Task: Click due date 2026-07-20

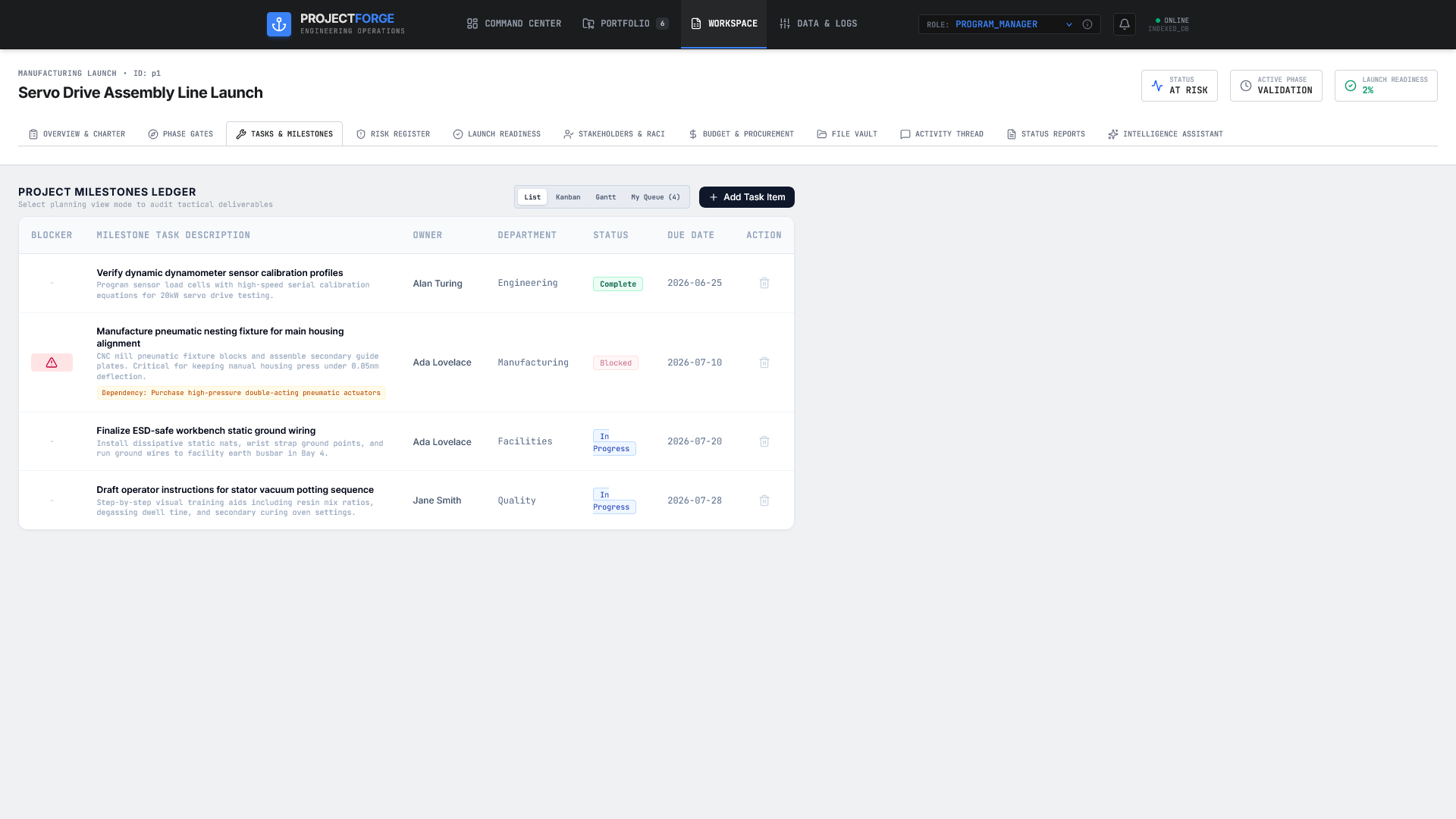Action: tap(695, 441)
